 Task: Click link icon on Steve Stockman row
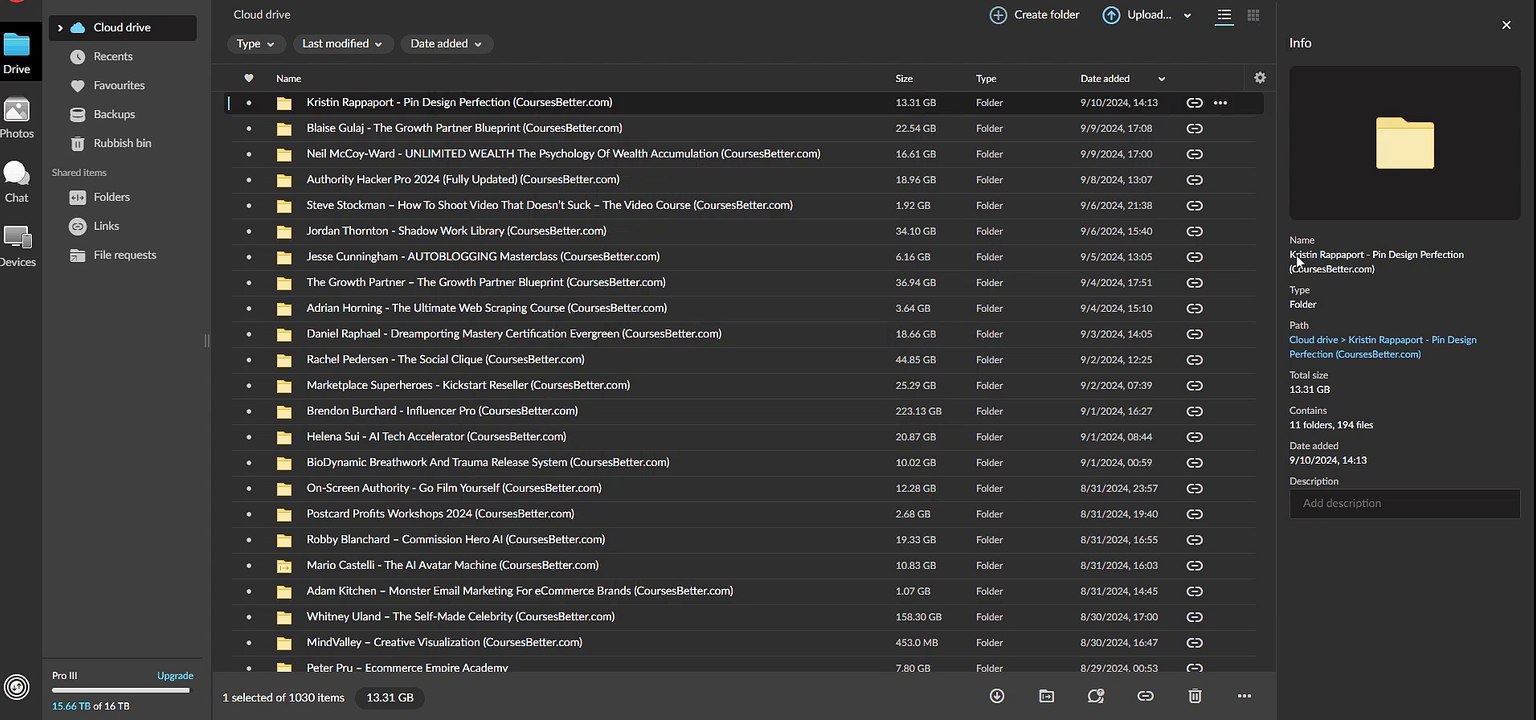tap(1194, 206)
